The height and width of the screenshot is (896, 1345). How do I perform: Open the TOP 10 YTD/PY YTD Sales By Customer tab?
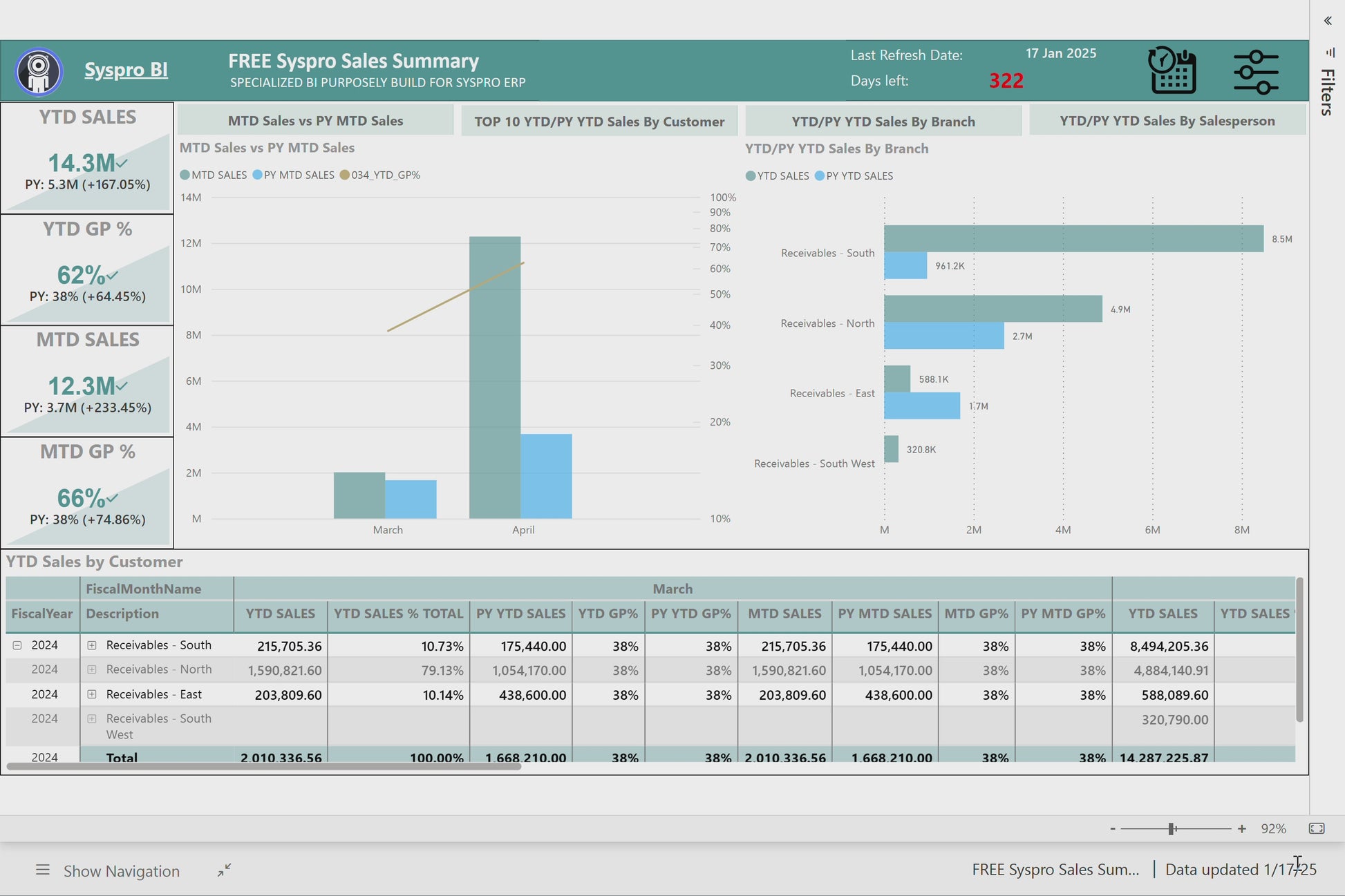point(599,121)
